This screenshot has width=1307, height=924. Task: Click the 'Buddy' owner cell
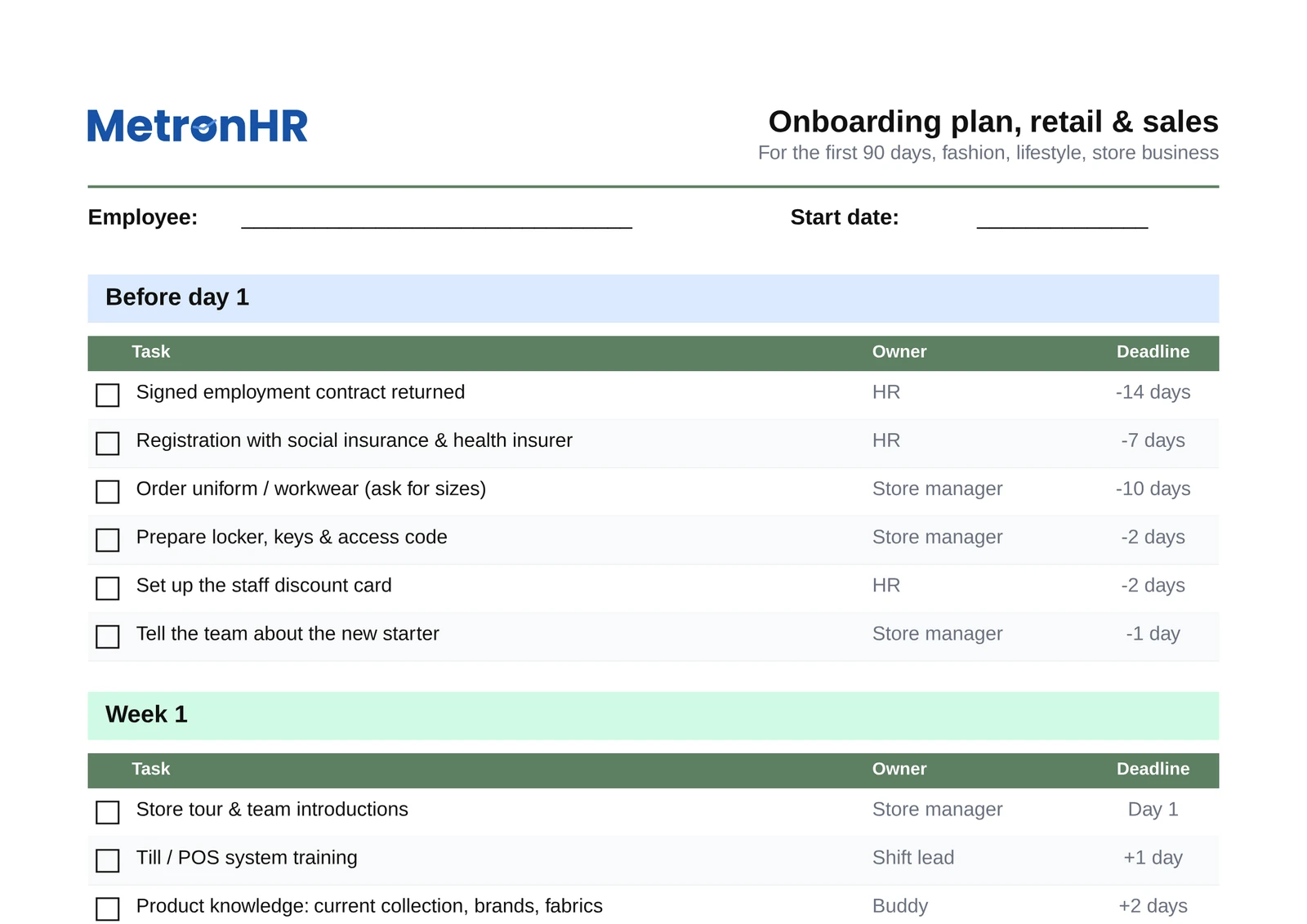click(900, 906)
